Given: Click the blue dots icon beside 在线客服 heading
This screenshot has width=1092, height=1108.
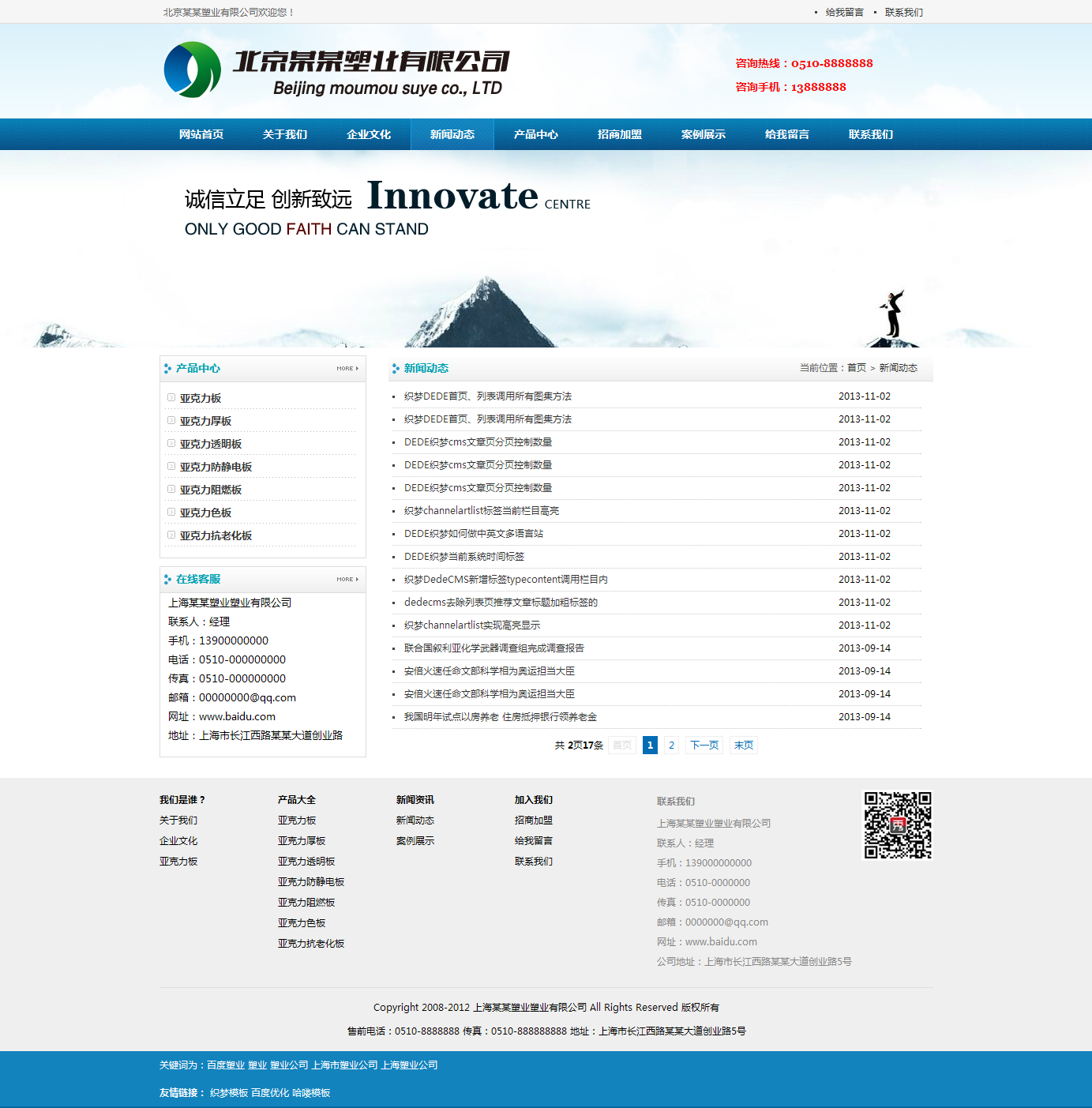Looking at the screenshot, I should (x=167, y=579).
